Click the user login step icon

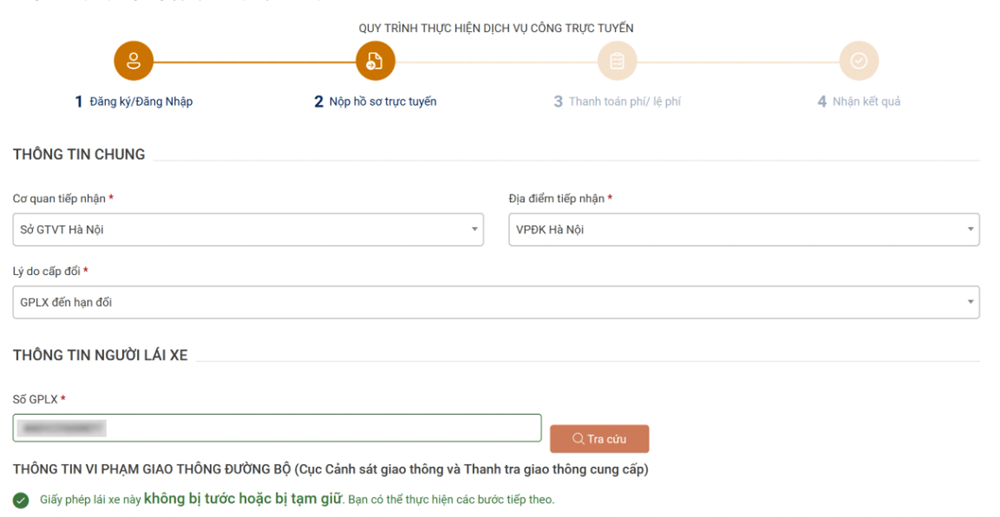(134, 61)
